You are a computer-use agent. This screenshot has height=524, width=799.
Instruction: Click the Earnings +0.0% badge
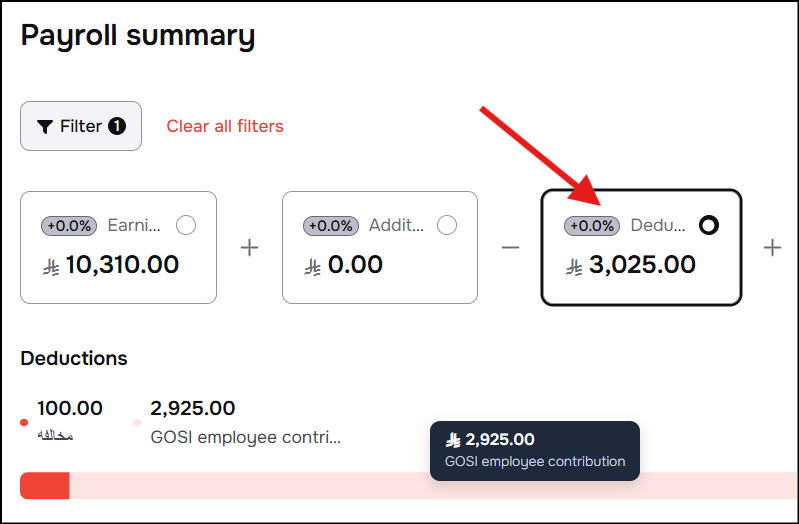69,225
